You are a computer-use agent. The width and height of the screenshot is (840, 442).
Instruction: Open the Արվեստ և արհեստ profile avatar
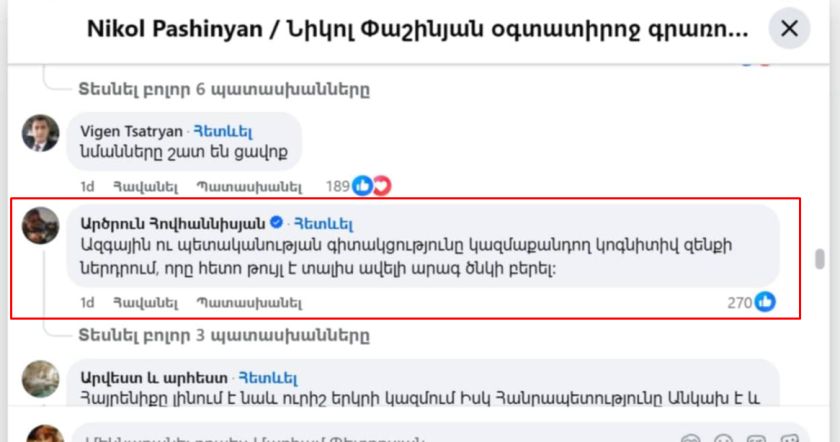(41, 378)
